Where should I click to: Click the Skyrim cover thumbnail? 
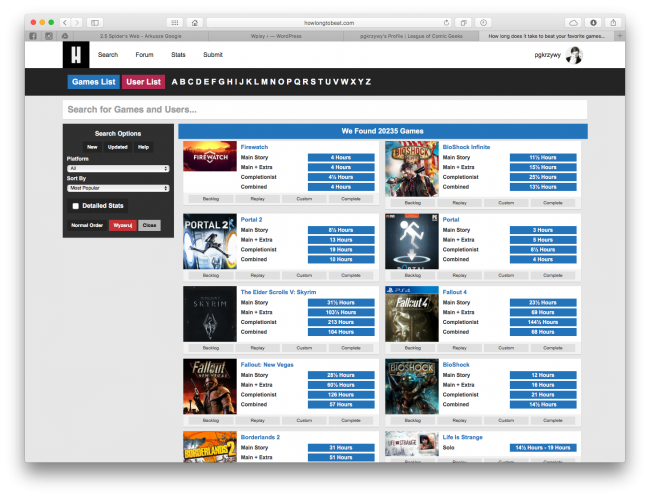coord(210,314)
